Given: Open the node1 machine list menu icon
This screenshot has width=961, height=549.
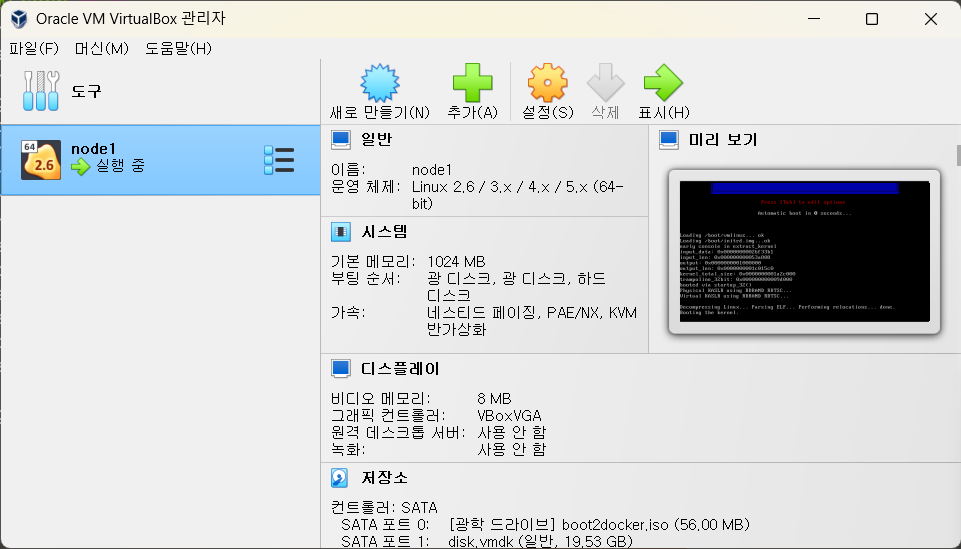Looking at the screenshot, I should [x=279, y=160].
